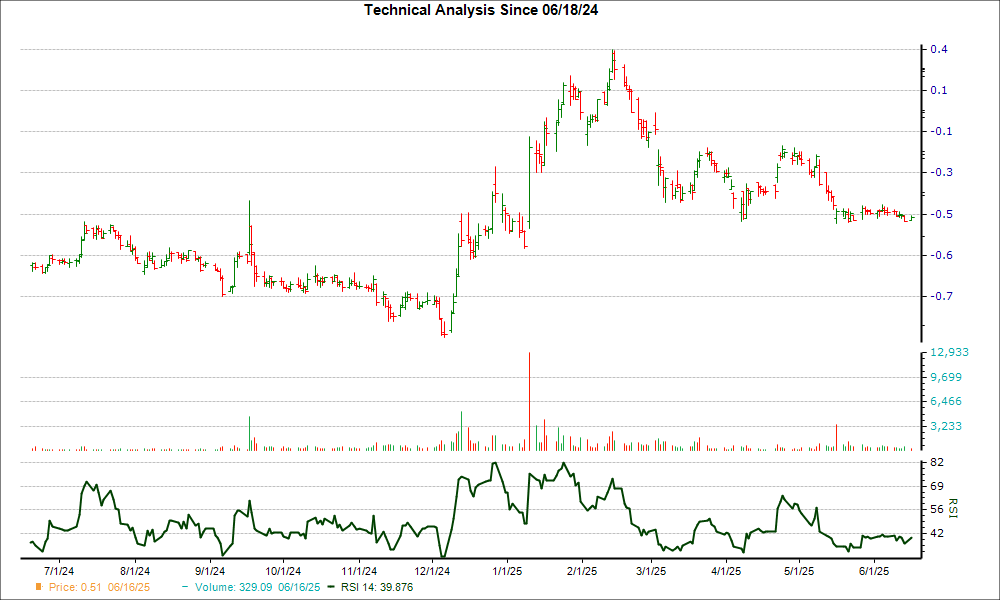Image resolution: width=1000 pixels, height=600 pixels.
Task: Select the 4/1/25 date axis label
Action: pos(726,571)
